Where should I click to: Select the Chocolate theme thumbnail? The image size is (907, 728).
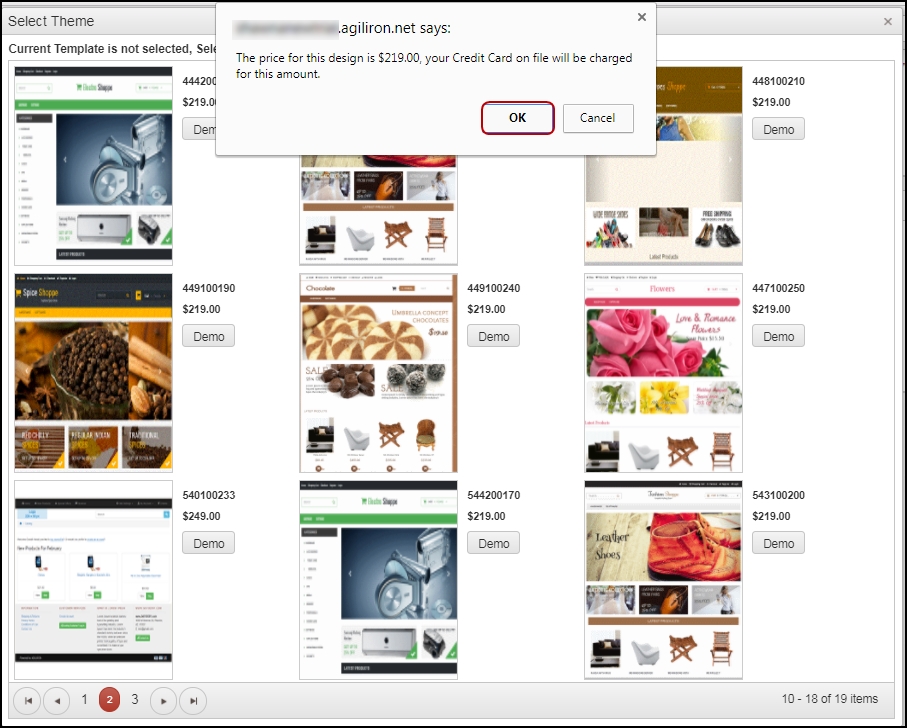[378, 373]
